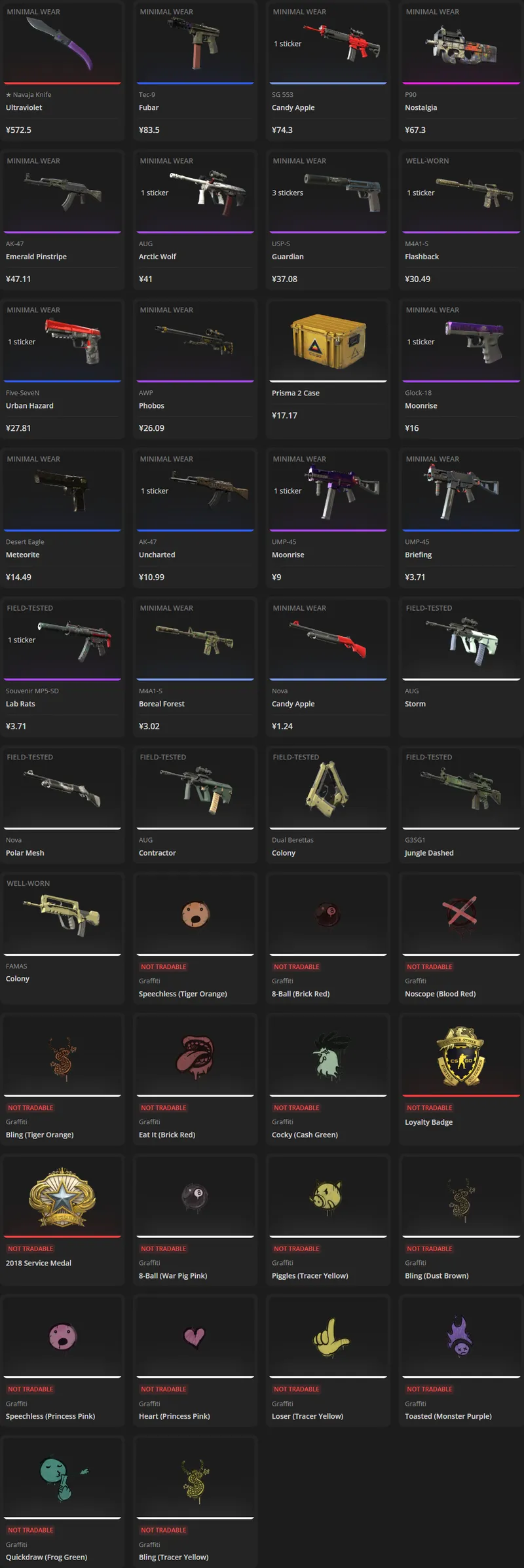Select the Navaja Knife Ultraviolet item image
Viewport: 524px width, 1568px height.
point(60,43)
